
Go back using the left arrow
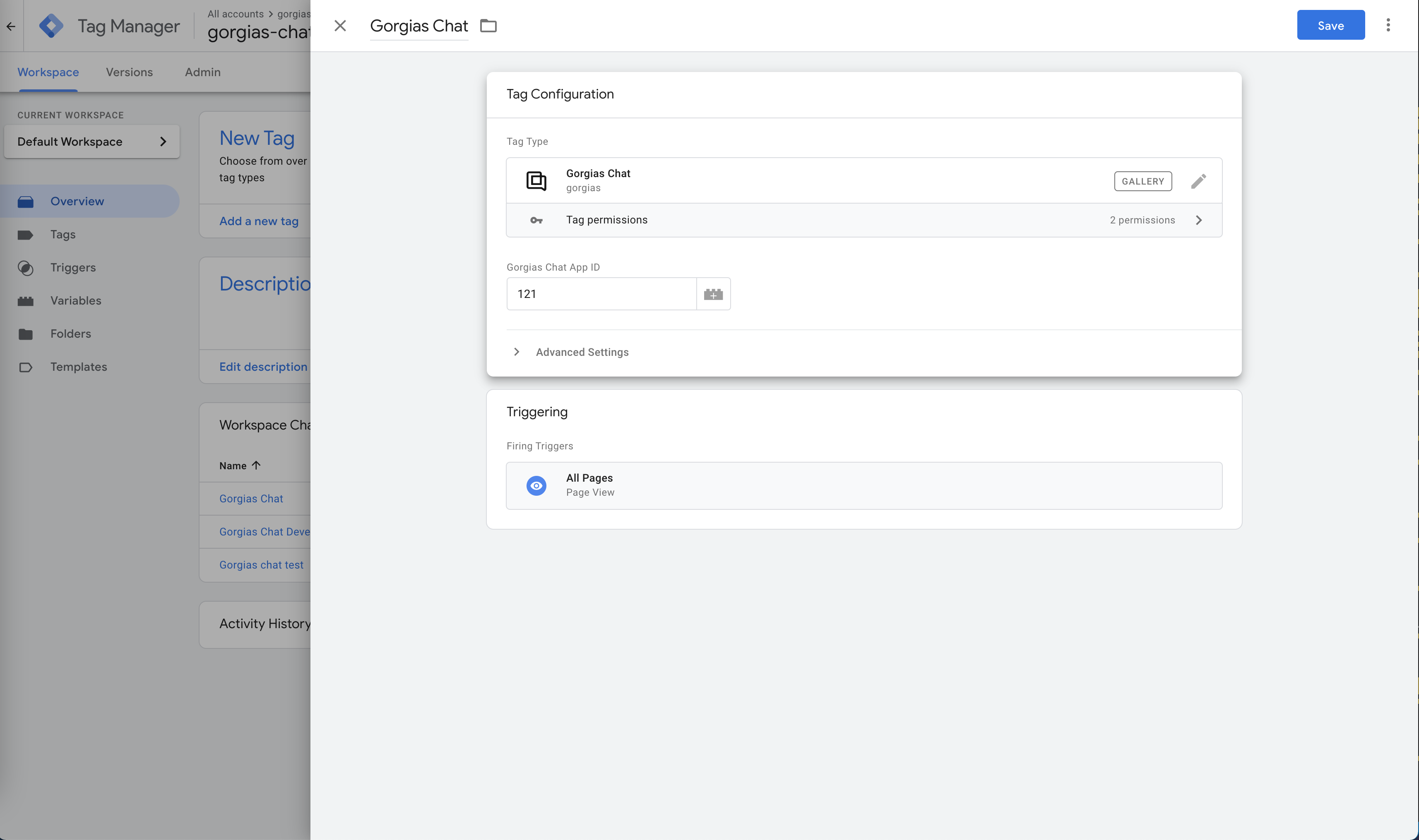click(x=11, y=26)
